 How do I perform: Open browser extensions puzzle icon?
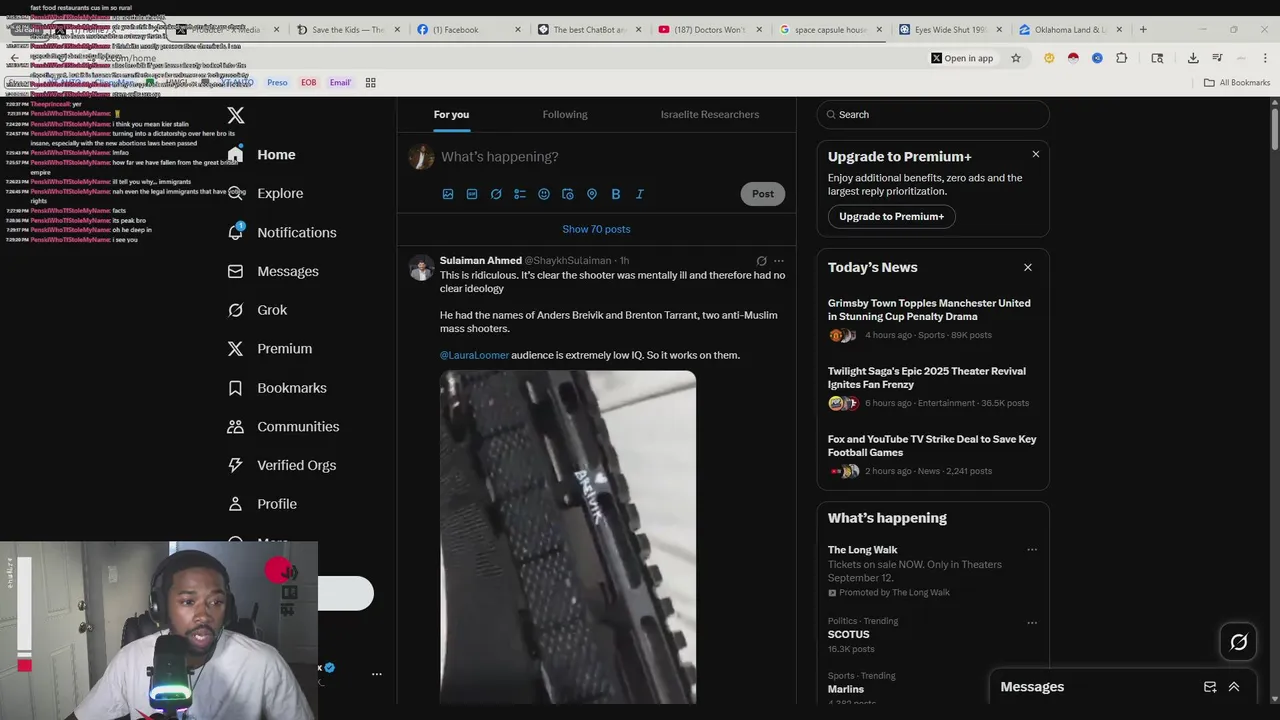tap(1121, 58)
